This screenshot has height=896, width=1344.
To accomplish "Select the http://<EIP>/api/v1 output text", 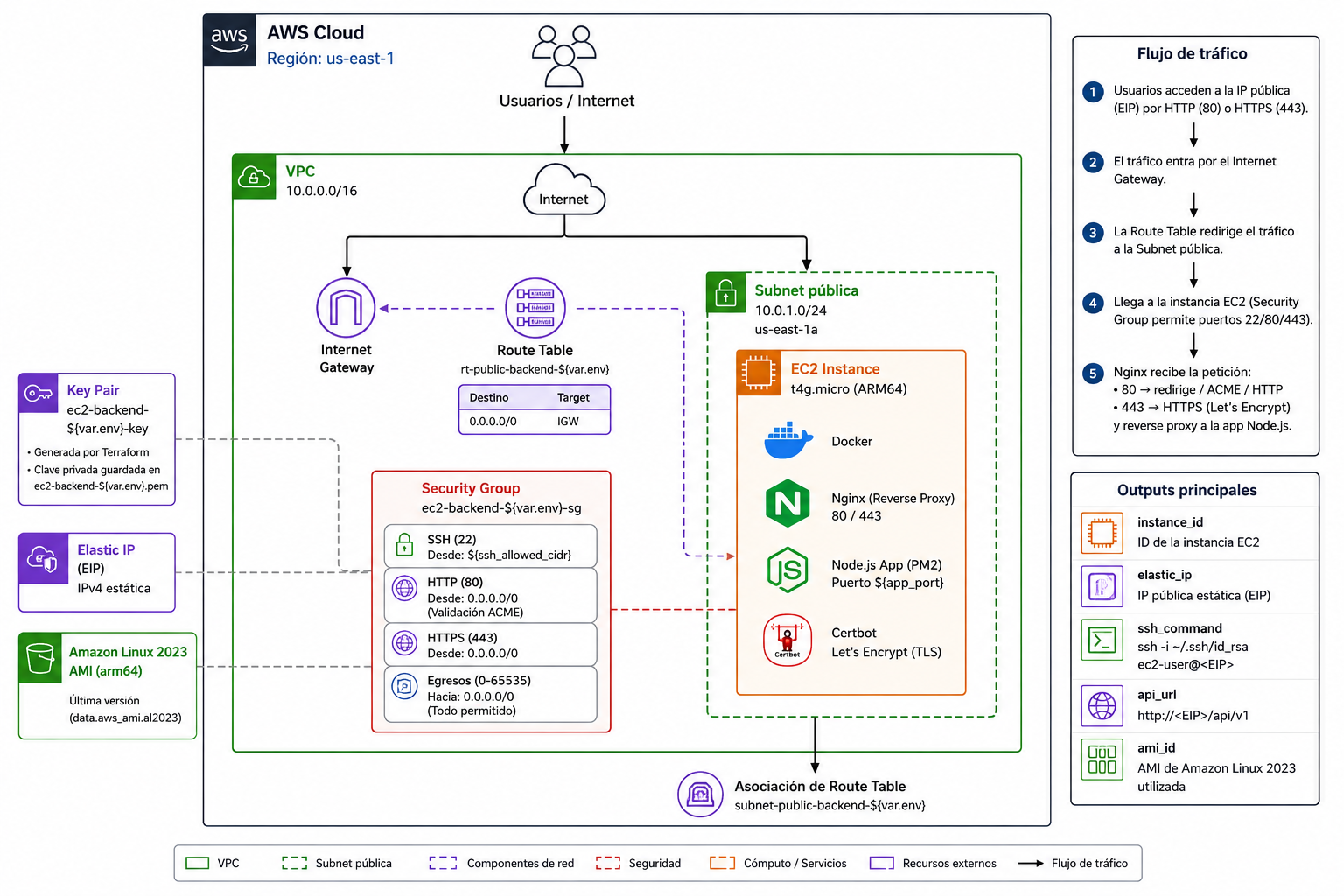I will 1193,716.
